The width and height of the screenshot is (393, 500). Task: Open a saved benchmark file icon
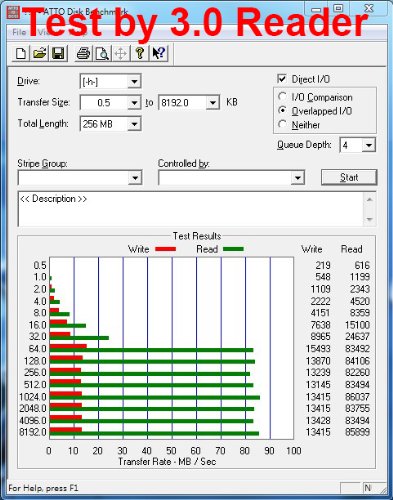(x=39, y=53)
